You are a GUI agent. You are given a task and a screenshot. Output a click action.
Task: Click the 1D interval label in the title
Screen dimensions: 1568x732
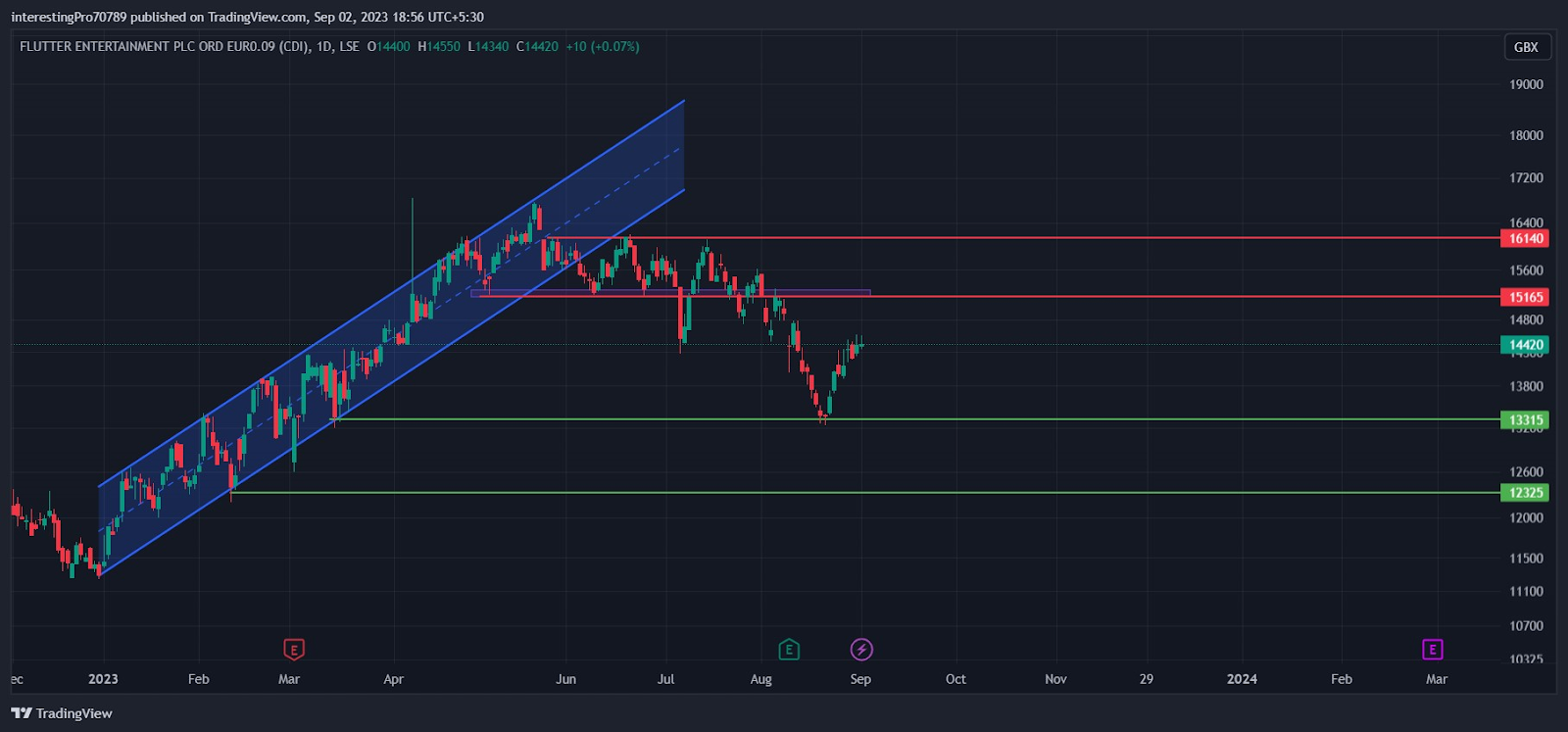click(324, 47)
